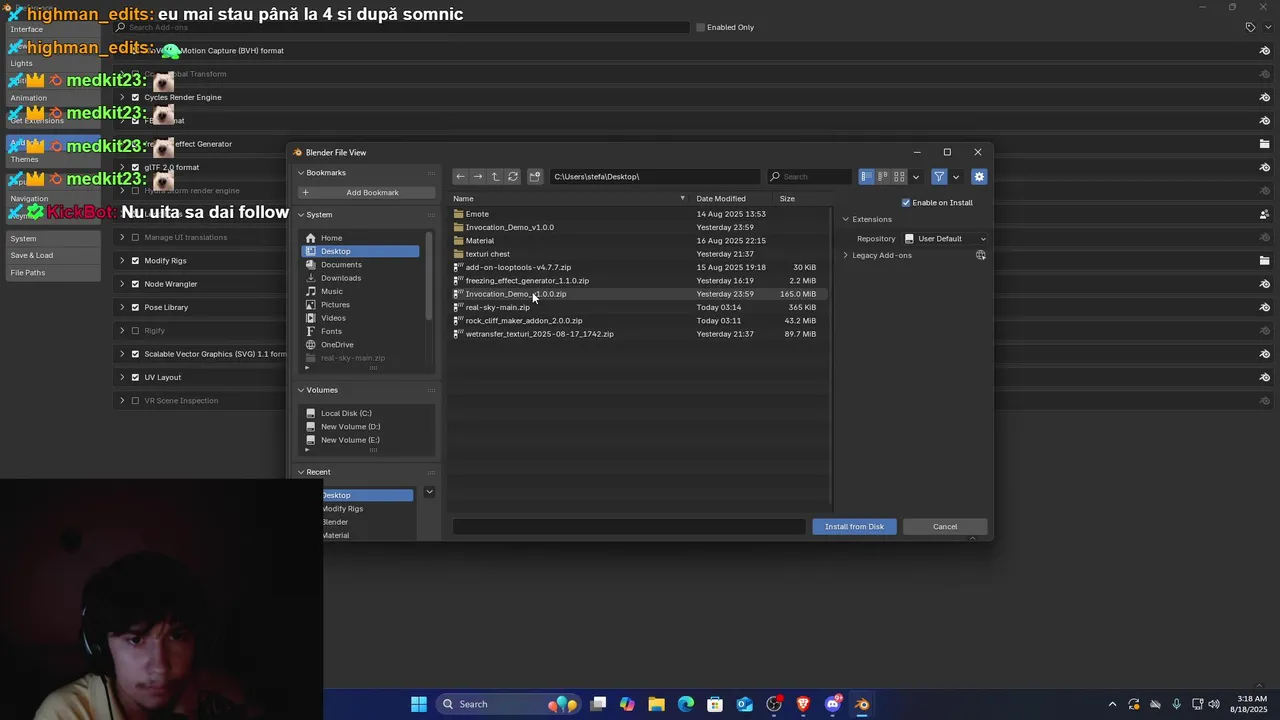
Task: Select Pictures in System list
Action: coord(360,304)
